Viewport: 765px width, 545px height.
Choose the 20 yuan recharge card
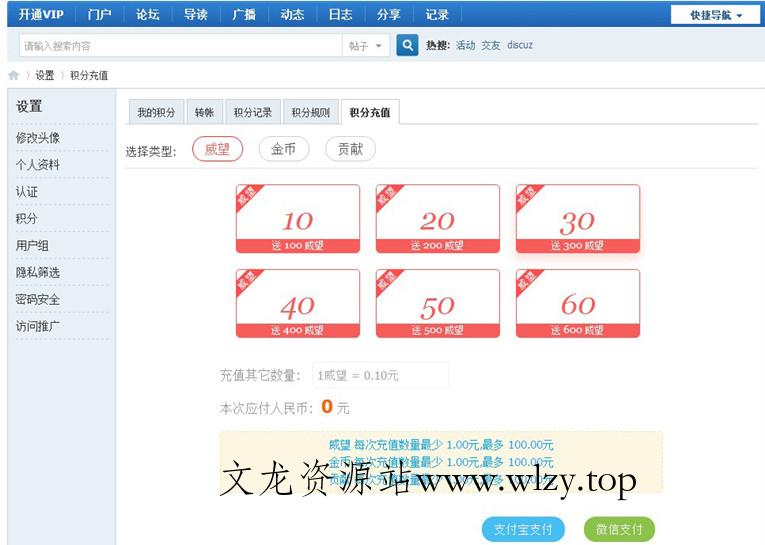pos(438,219)
